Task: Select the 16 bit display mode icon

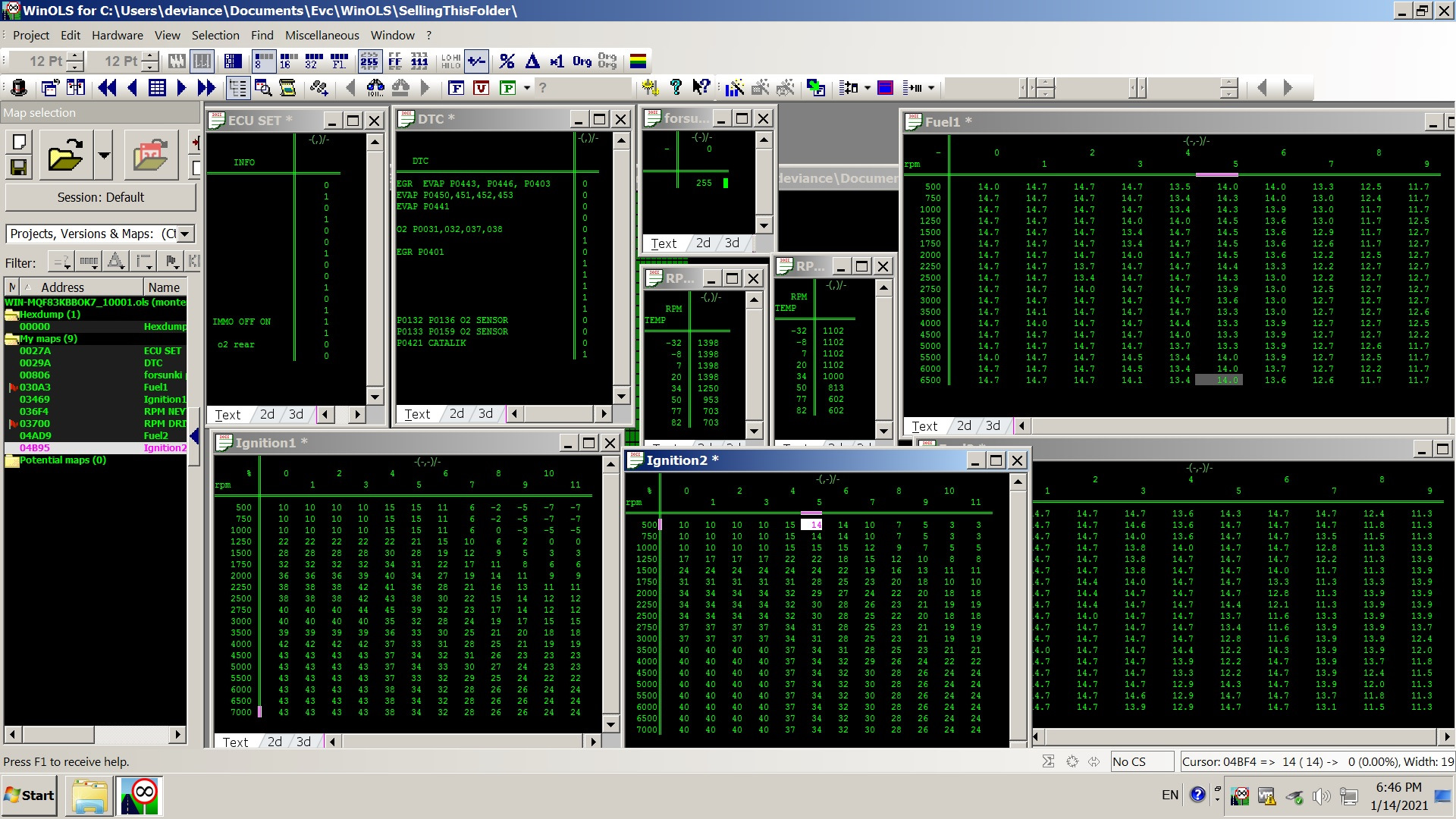Action: [x=289, y=61]
